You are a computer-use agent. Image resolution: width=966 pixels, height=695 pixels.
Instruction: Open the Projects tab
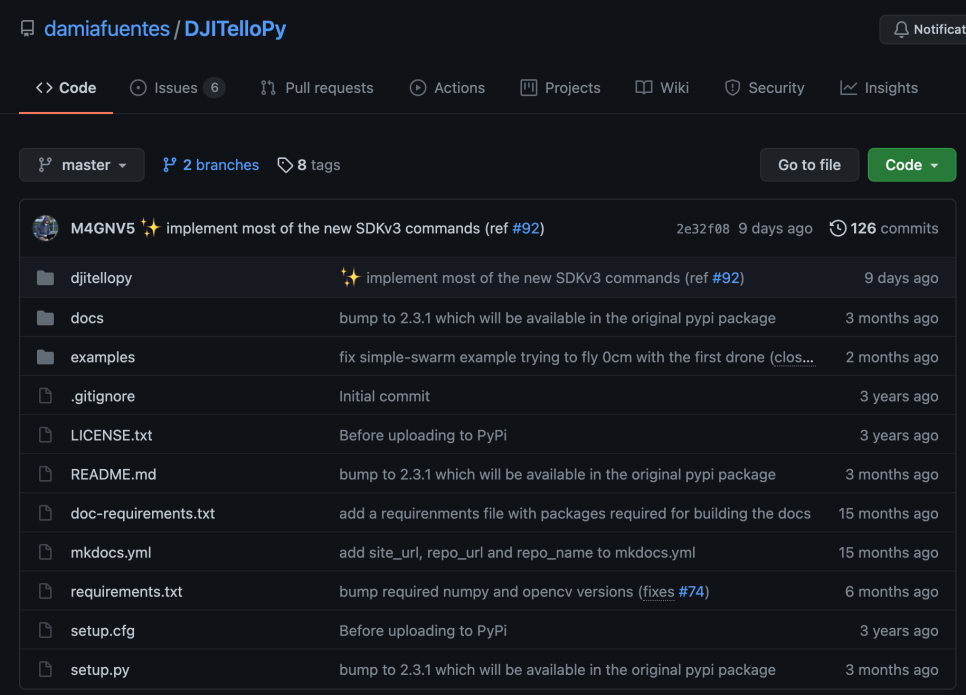click(x=560, y=88)
